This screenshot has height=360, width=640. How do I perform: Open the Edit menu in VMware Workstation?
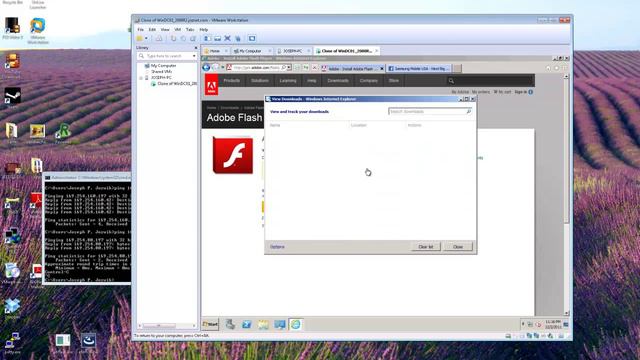[152, 30]
